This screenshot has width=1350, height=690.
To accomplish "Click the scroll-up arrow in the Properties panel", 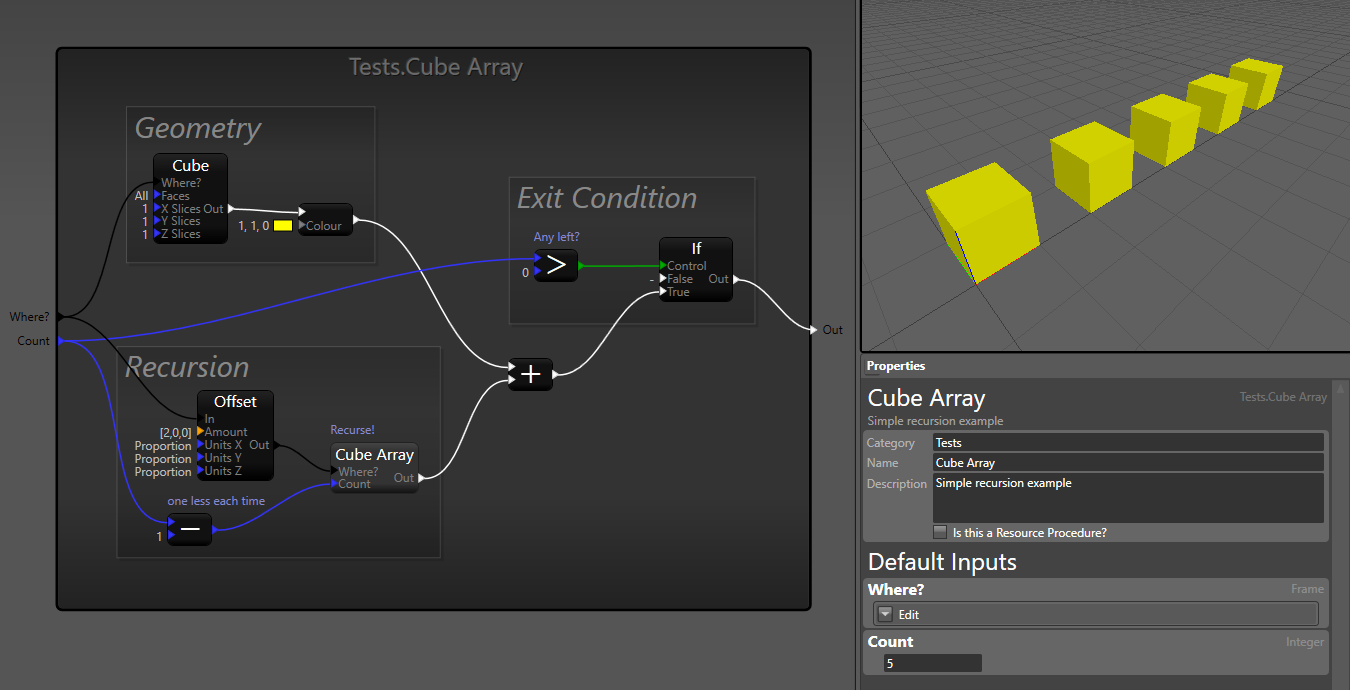I will click(x=1342, y=389).
